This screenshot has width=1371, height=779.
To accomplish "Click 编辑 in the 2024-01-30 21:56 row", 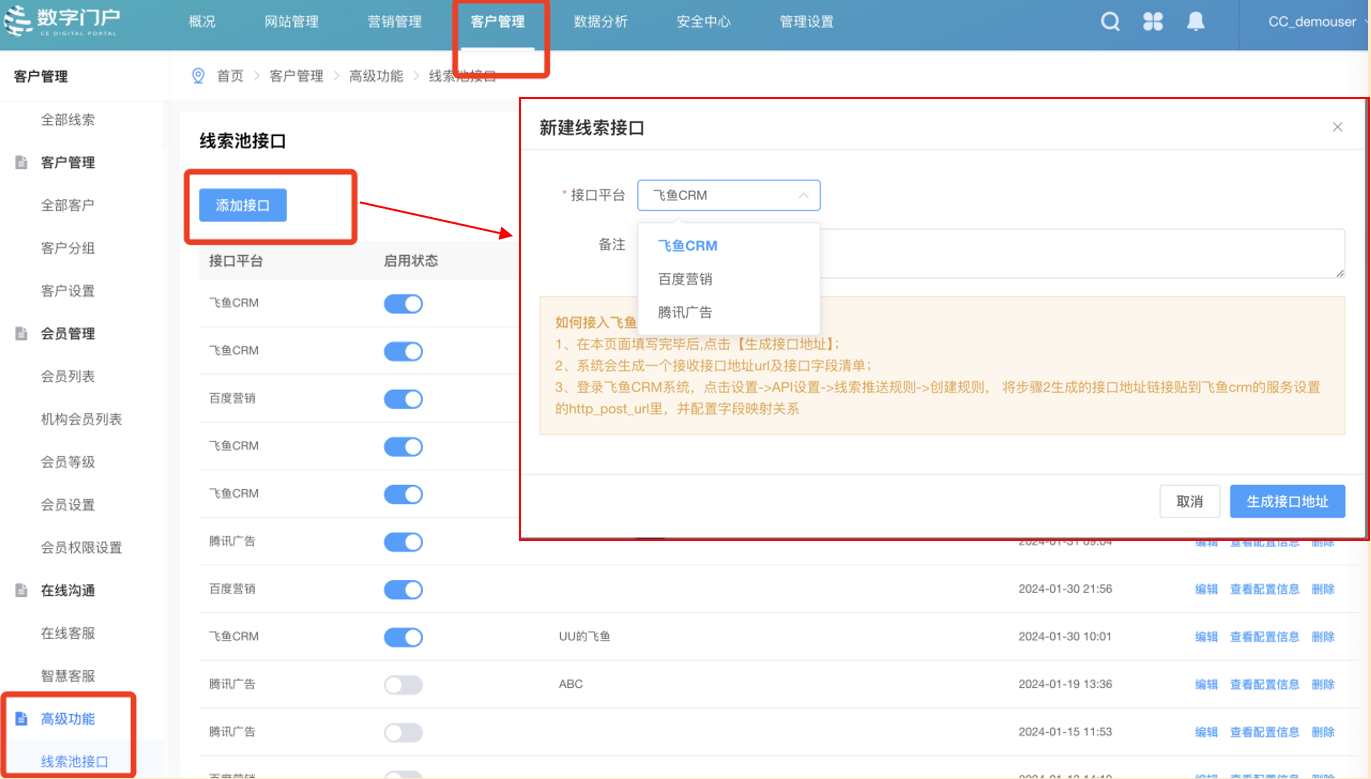I will [x=1206, y=589].
